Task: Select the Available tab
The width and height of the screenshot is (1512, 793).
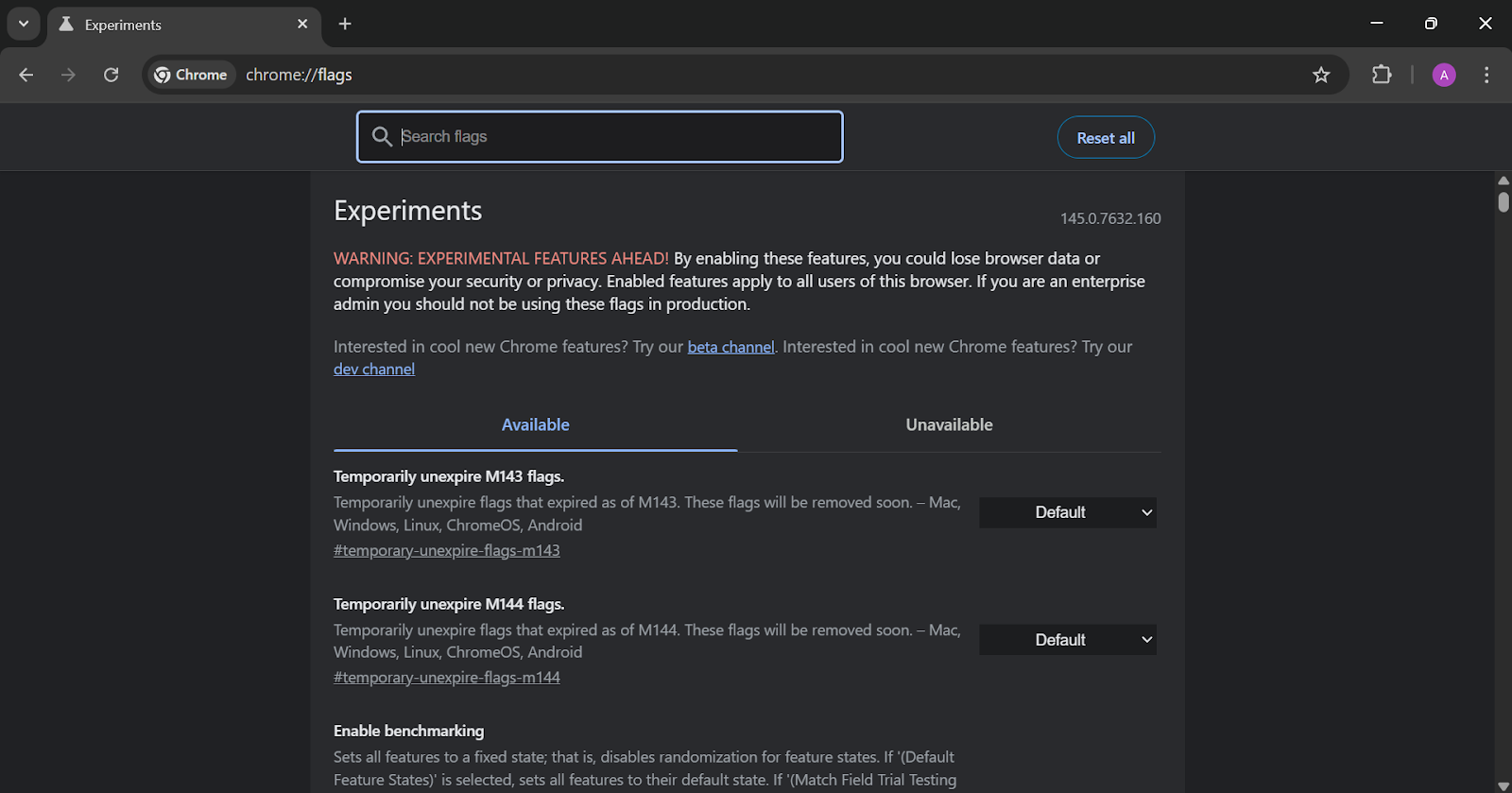Action: coord(535,425)
